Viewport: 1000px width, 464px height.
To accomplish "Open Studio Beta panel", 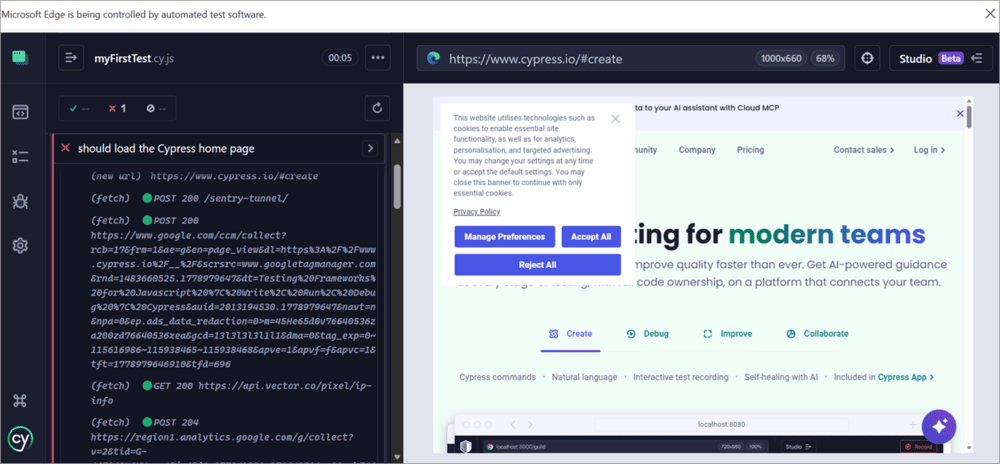I will click(941, 58).
